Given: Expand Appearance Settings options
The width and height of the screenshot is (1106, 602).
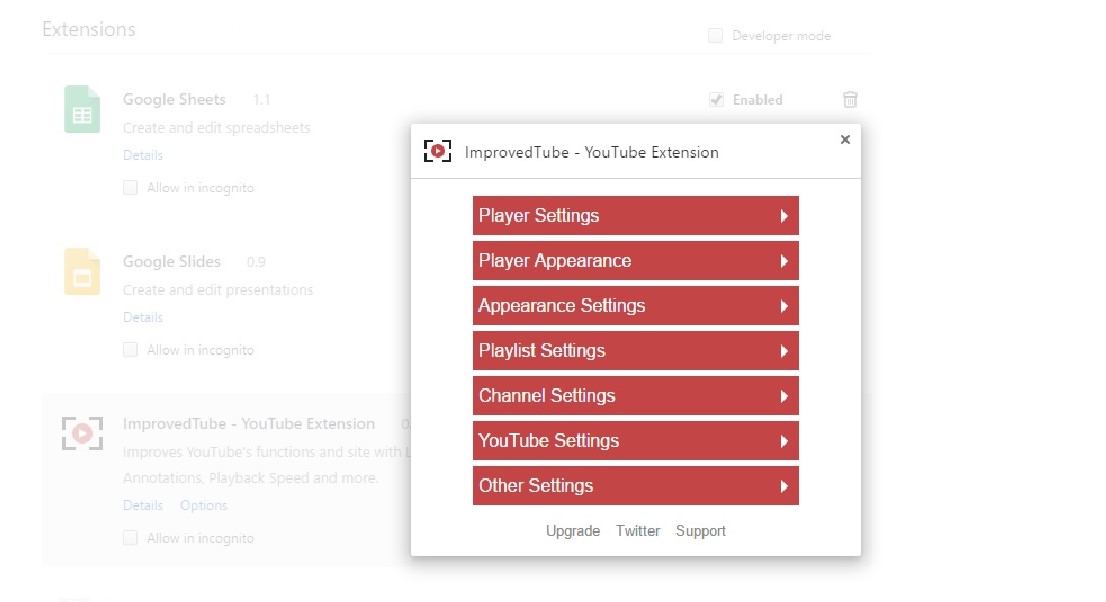Looking at the screenshot, I should pos(635,305).
